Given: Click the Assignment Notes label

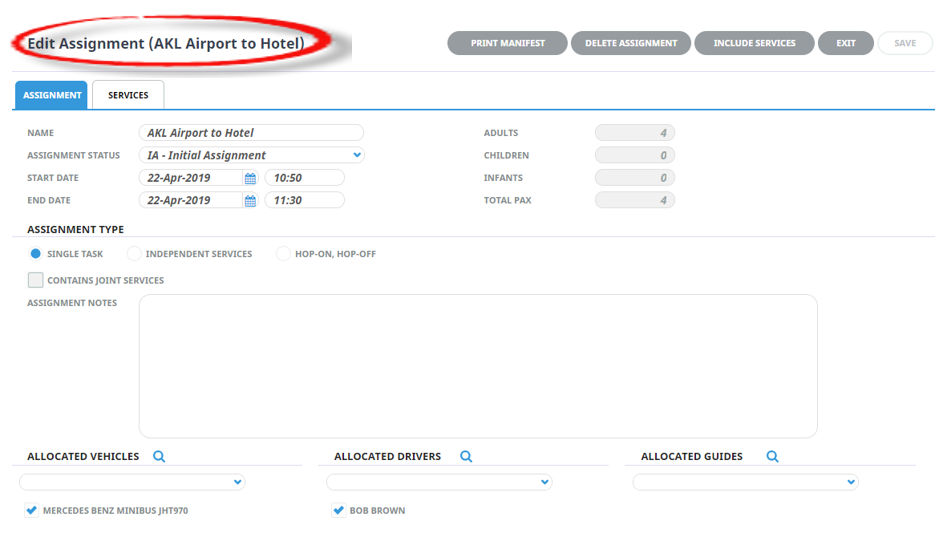Looking at the screenshot, I should click(x=72, y=303).
